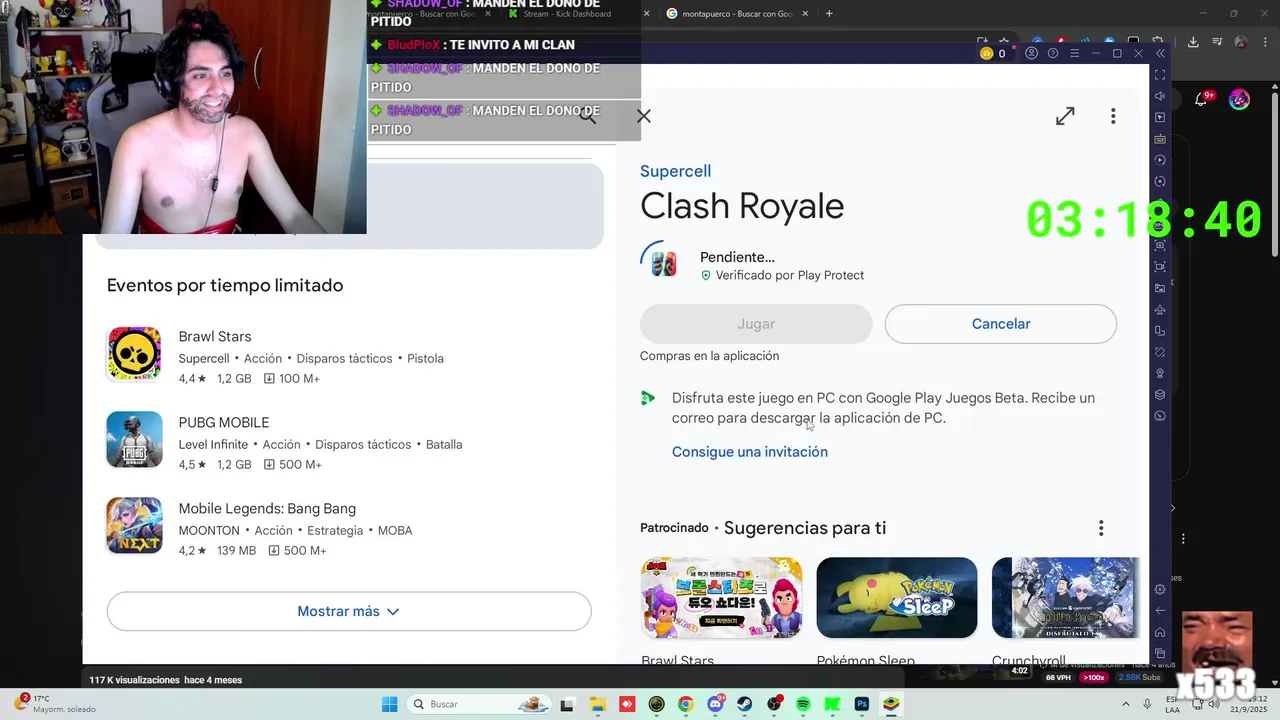The height and width of the screenshot is (720, 1280).
Task: Click the Cancelar button
Action: [1001, 324]
